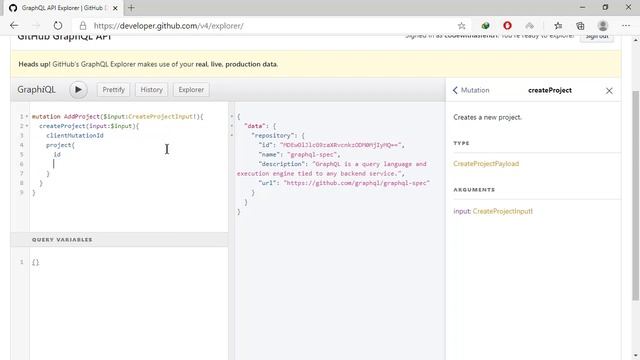
Task: Click the green browser extension icon
Action: 485,26
